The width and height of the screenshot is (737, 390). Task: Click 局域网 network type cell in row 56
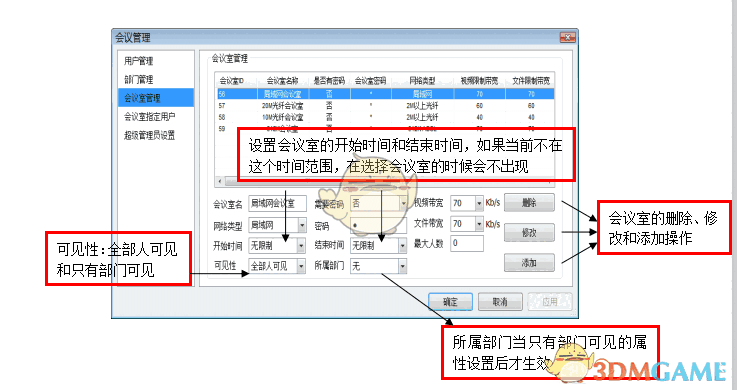[422, 94]
